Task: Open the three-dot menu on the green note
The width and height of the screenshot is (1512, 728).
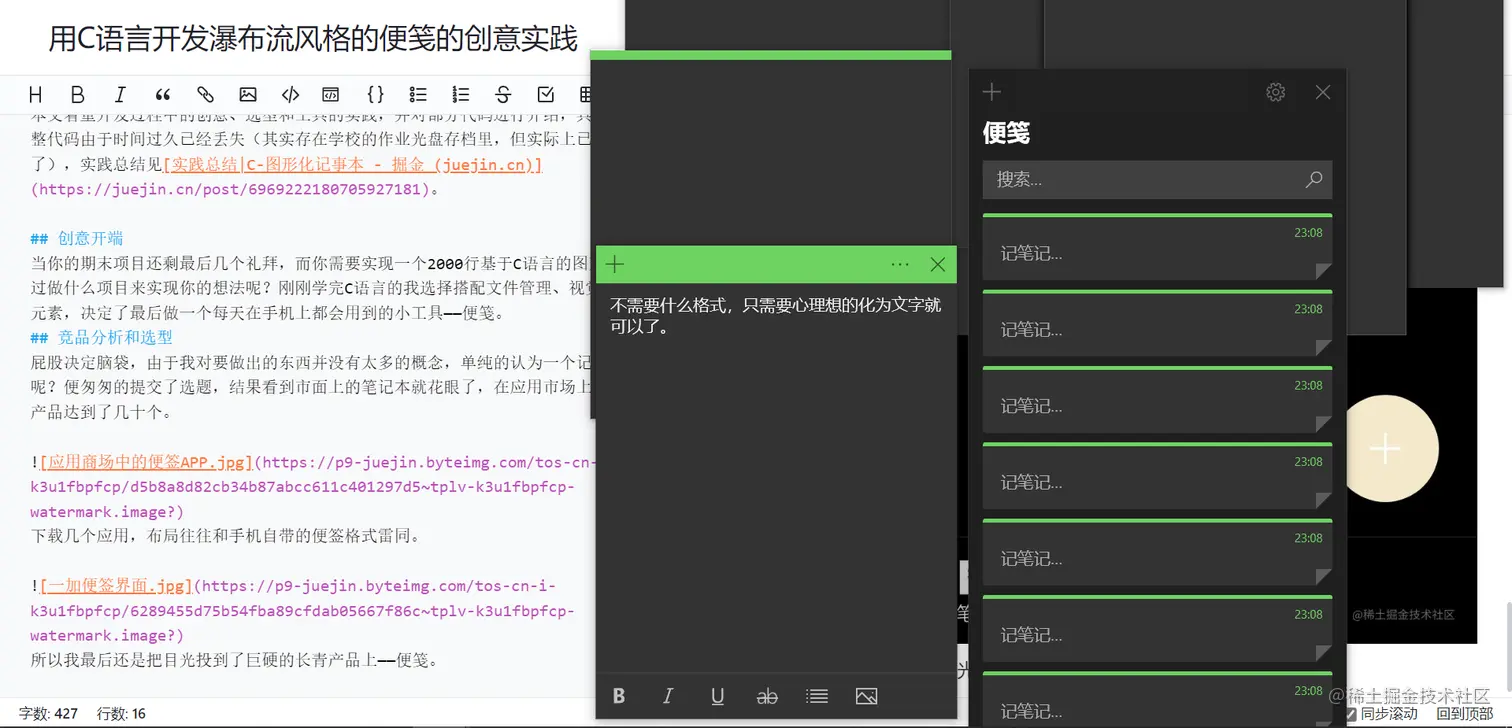Action: (900, 264)
